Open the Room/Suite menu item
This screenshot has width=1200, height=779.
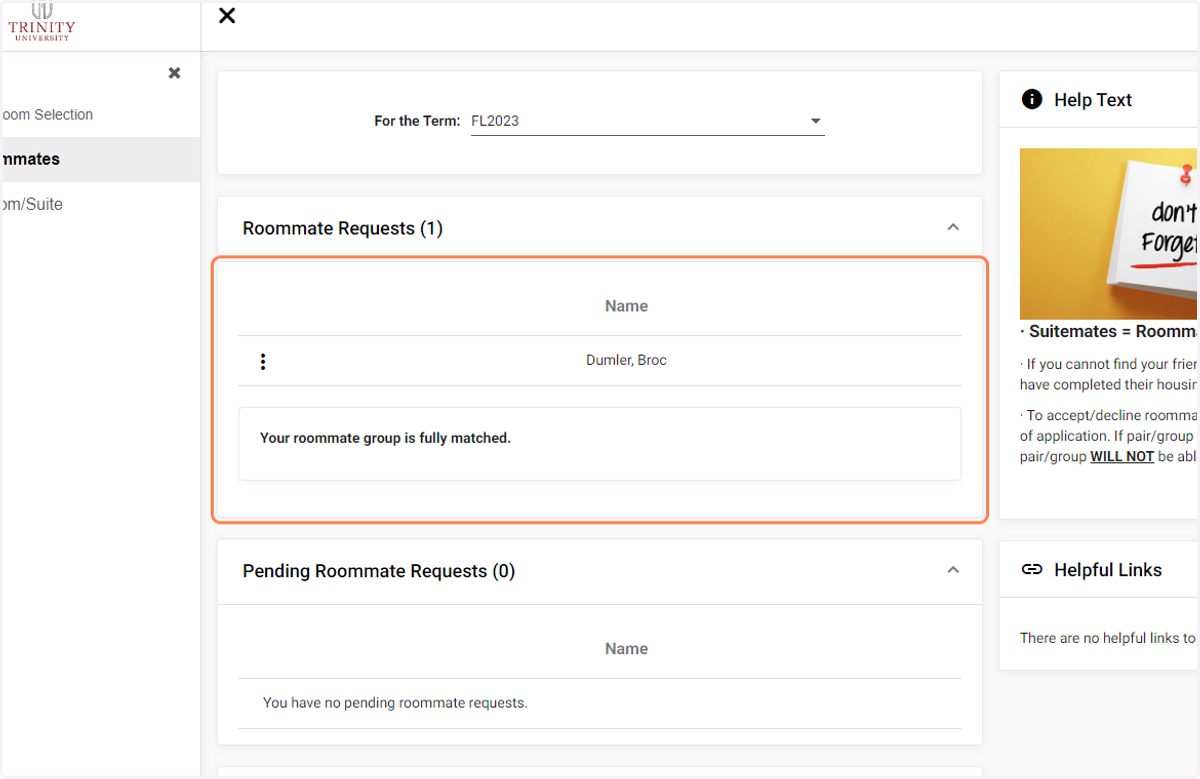(x=31, y=204)
